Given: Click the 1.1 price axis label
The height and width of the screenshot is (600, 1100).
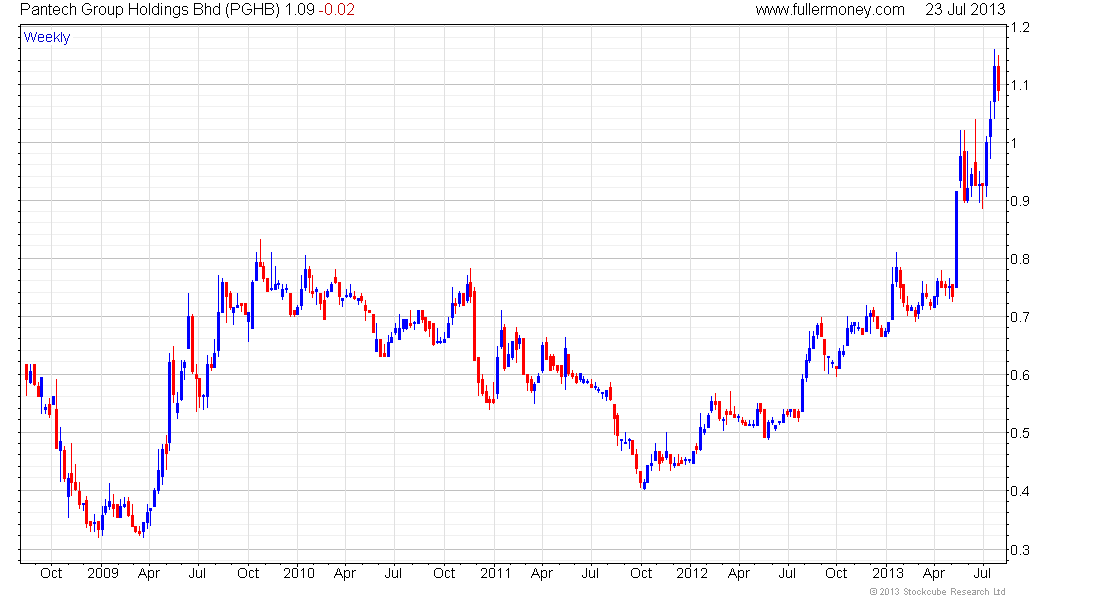Looking at the screenshot, I should point(1020,85).
